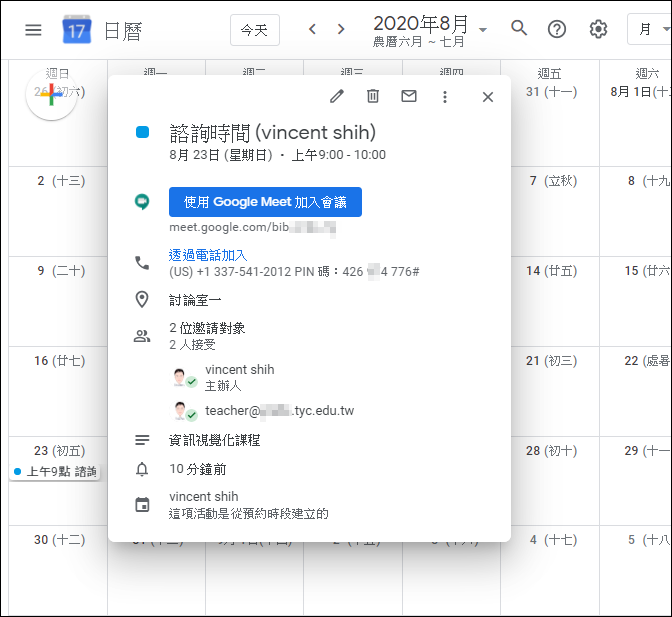The image size is (672, 617).
Task: Select day 28 (初十) in calendar
Action: coord(552,451)
